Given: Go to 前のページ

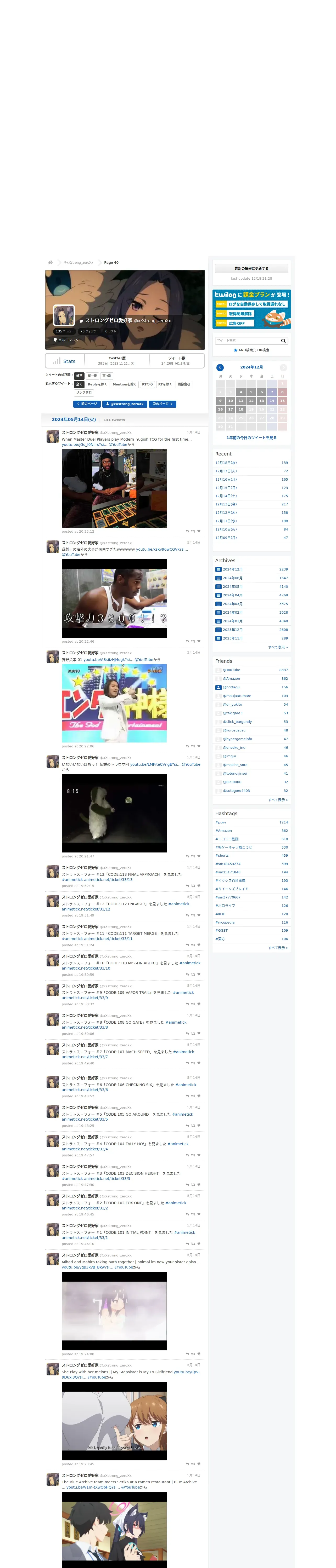Looking at the screenshot, I should (87, 404).
